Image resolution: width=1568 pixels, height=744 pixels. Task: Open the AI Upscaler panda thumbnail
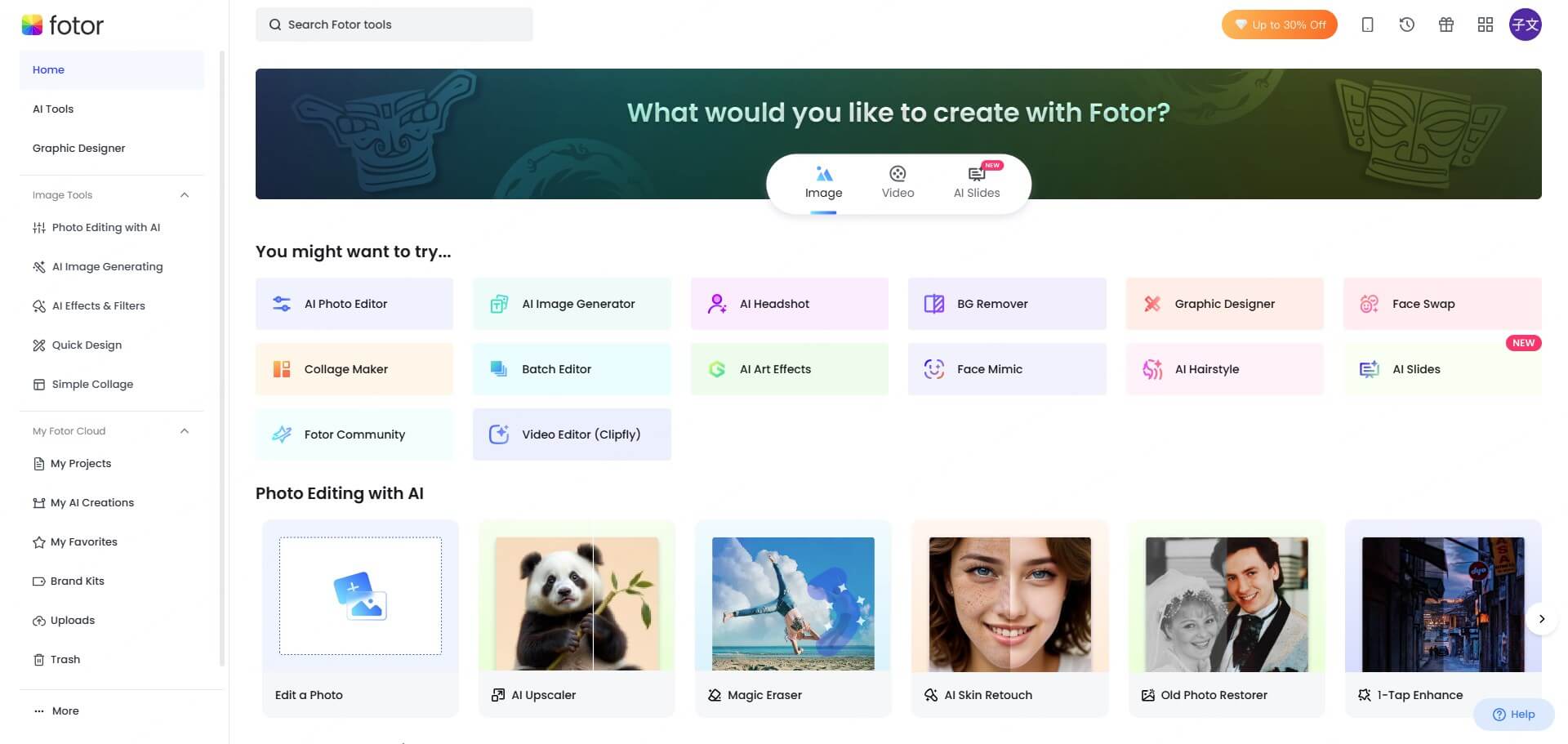tap(577, 604)
